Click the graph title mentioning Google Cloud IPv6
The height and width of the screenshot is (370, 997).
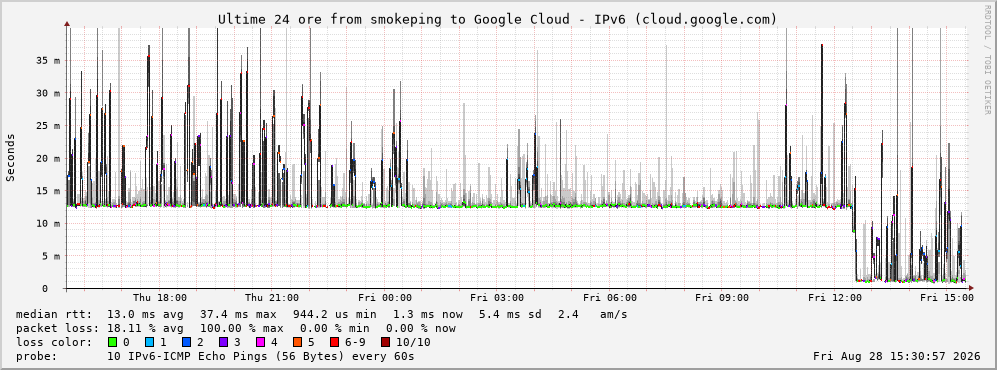[497, 20]
